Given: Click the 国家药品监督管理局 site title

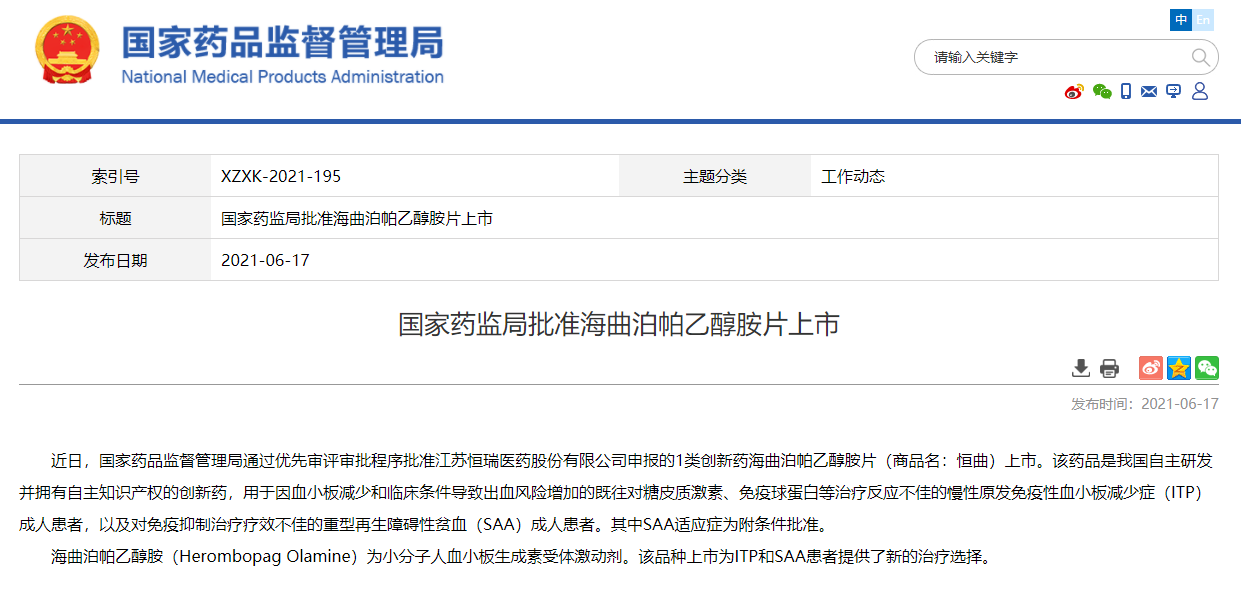Looking at the screenshot, I should (282, 43).
